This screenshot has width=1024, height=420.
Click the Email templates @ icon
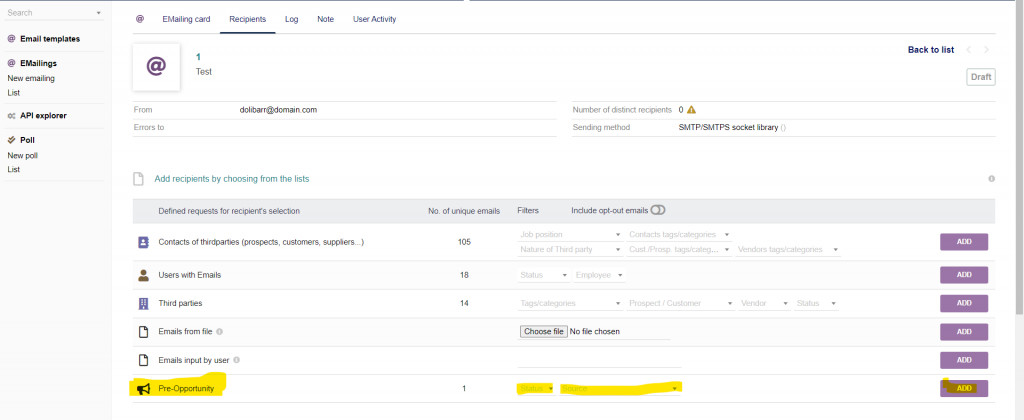click(x=11, y=39)
